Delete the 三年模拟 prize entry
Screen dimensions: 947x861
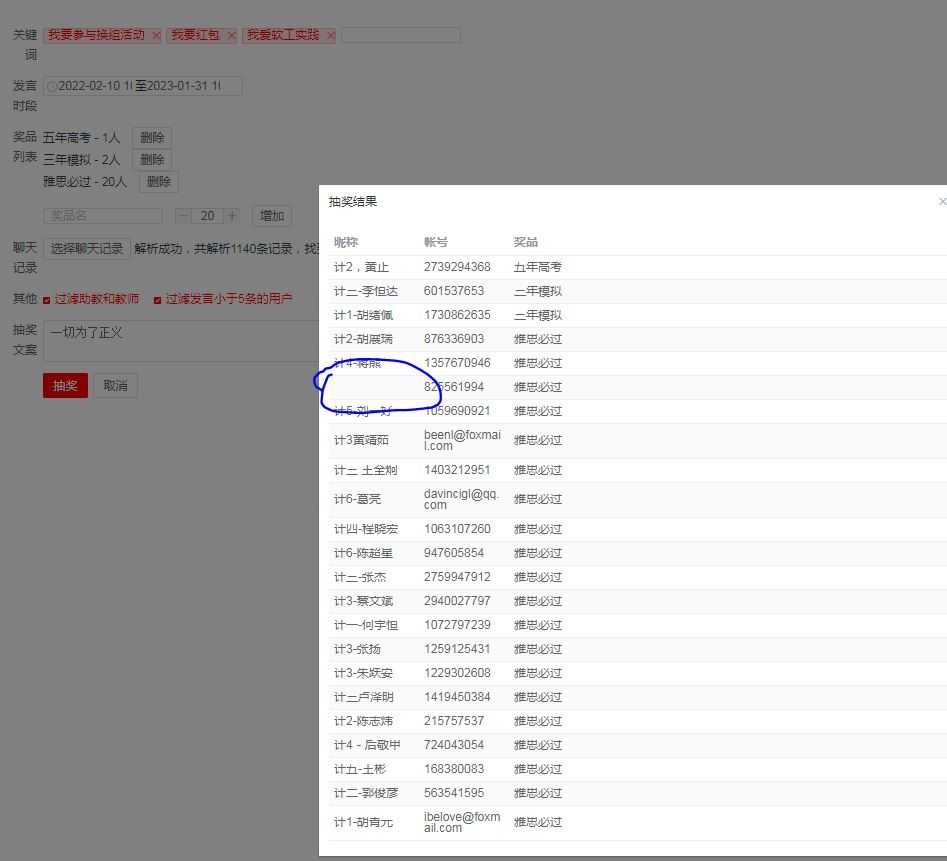tap(152, 159)
